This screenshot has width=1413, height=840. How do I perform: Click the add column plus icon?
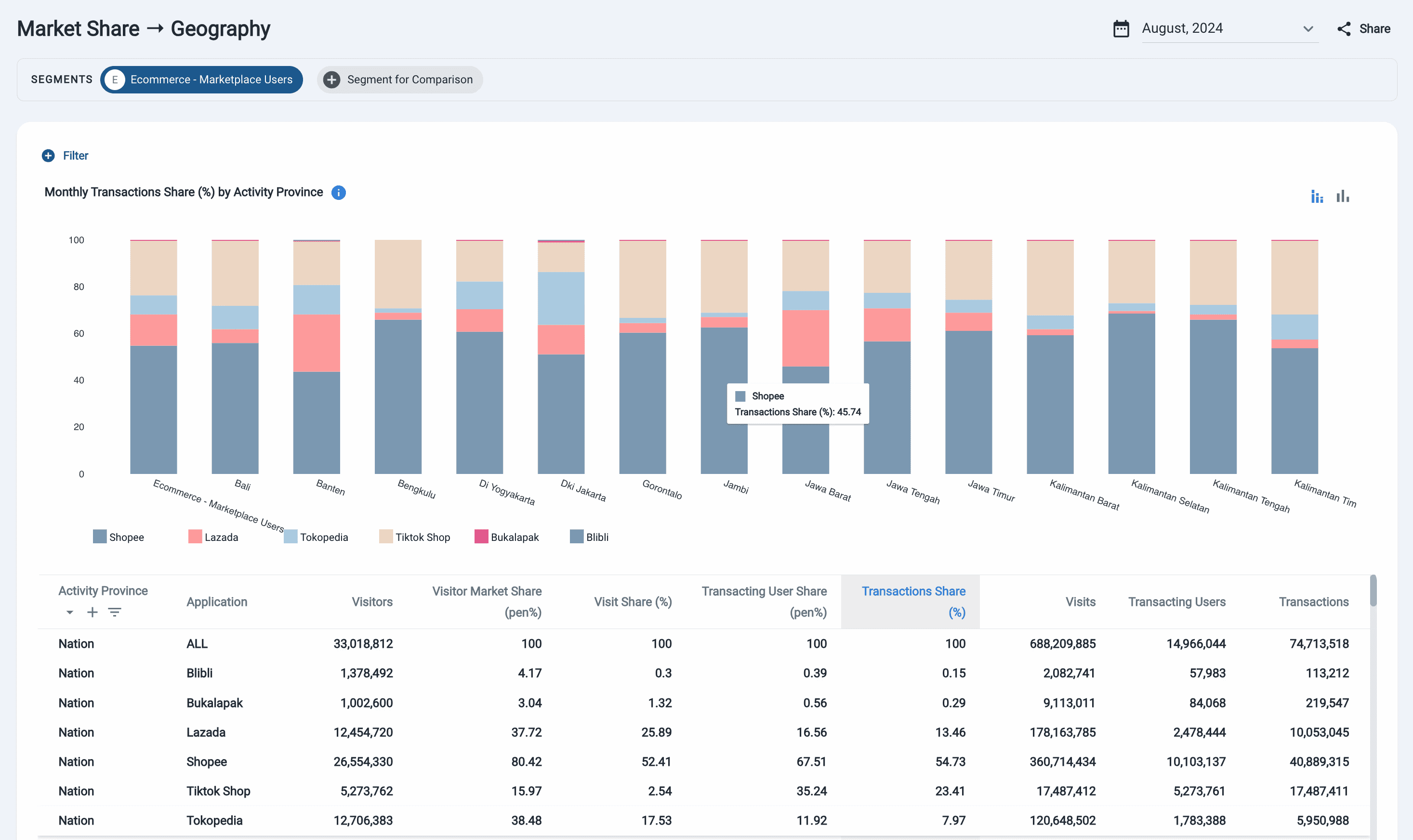click(x=92, y=613)
